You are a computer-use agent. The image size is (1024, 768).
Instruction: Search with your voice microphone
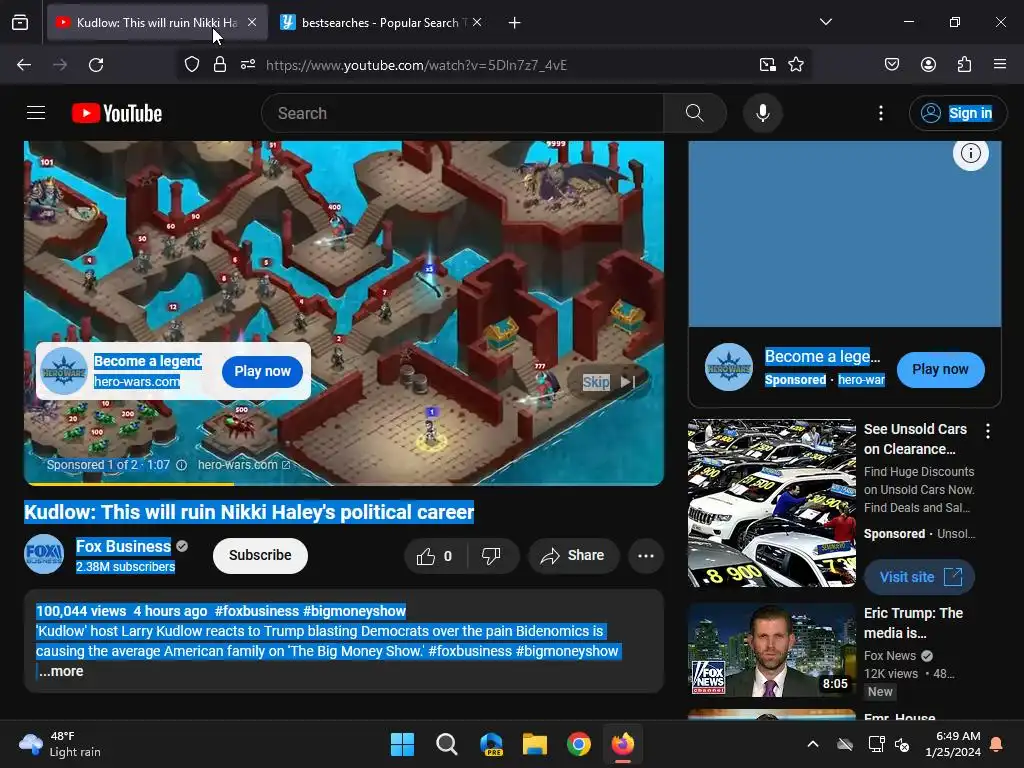(x=763, y=113)
